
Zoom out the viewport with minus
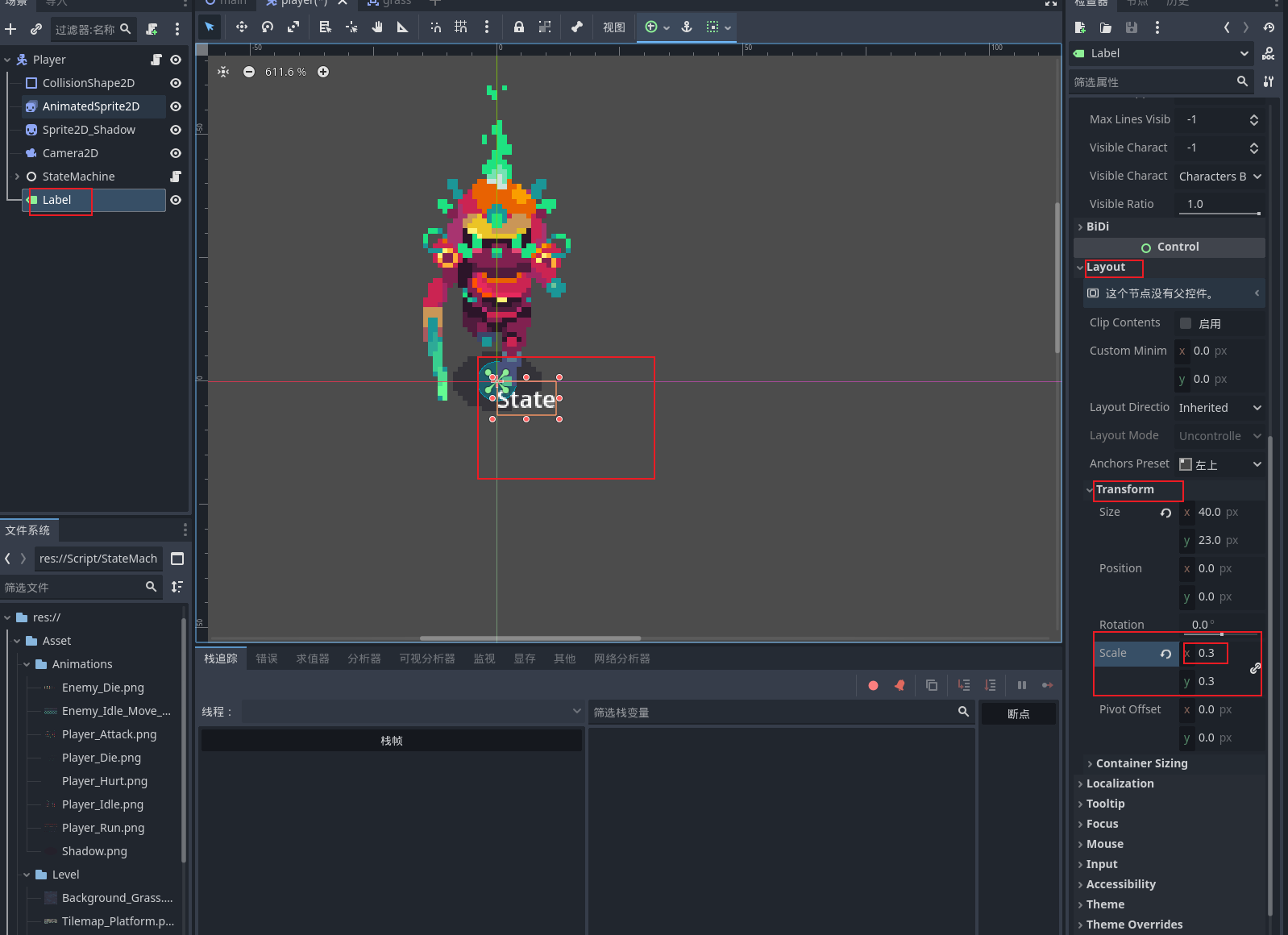pos(249,72)
